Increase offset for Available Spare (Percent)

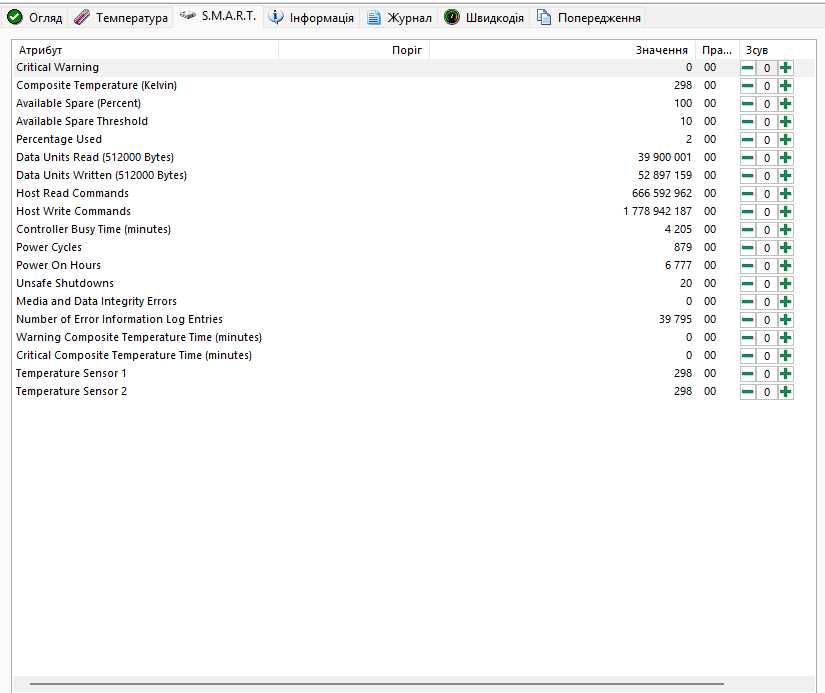tap(786, 104)
